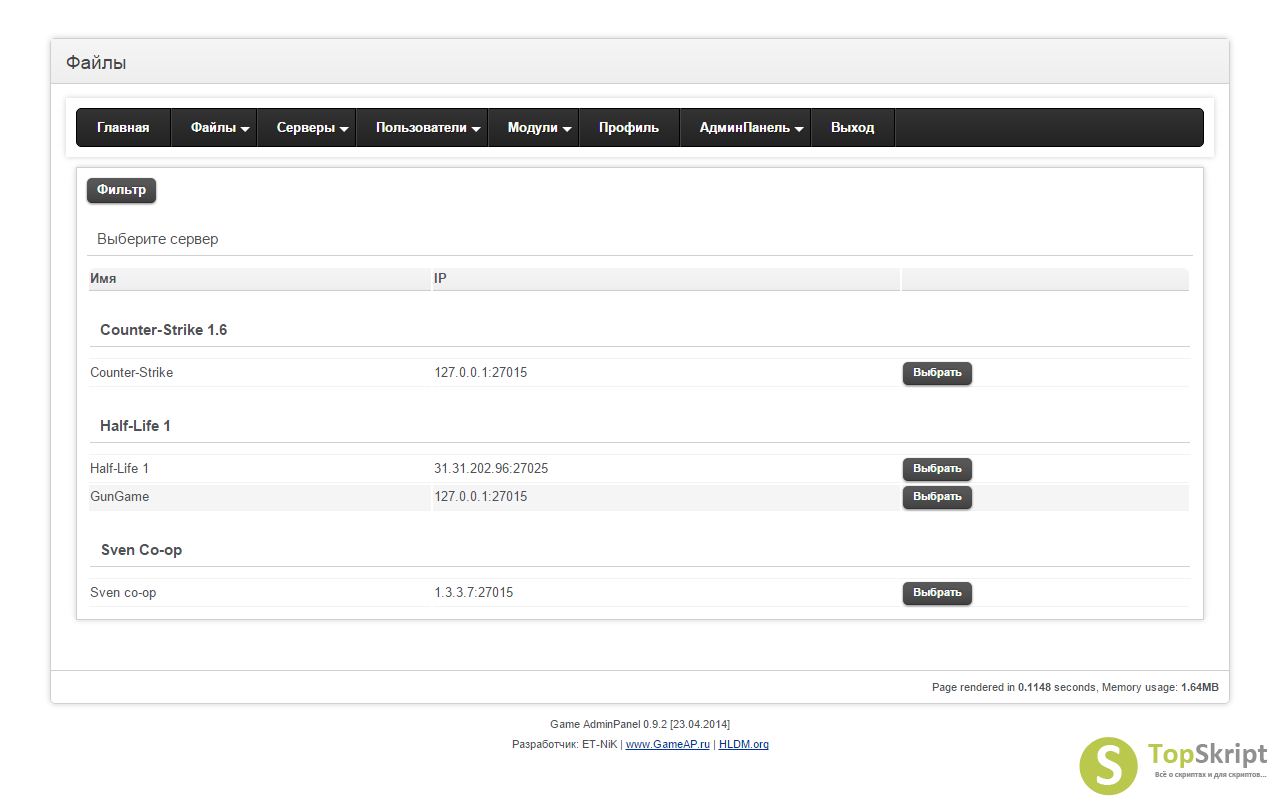Expand the АдминПанель dropdown menu
The width and height of the screenshot is (1280, 803).
point(745,128)
